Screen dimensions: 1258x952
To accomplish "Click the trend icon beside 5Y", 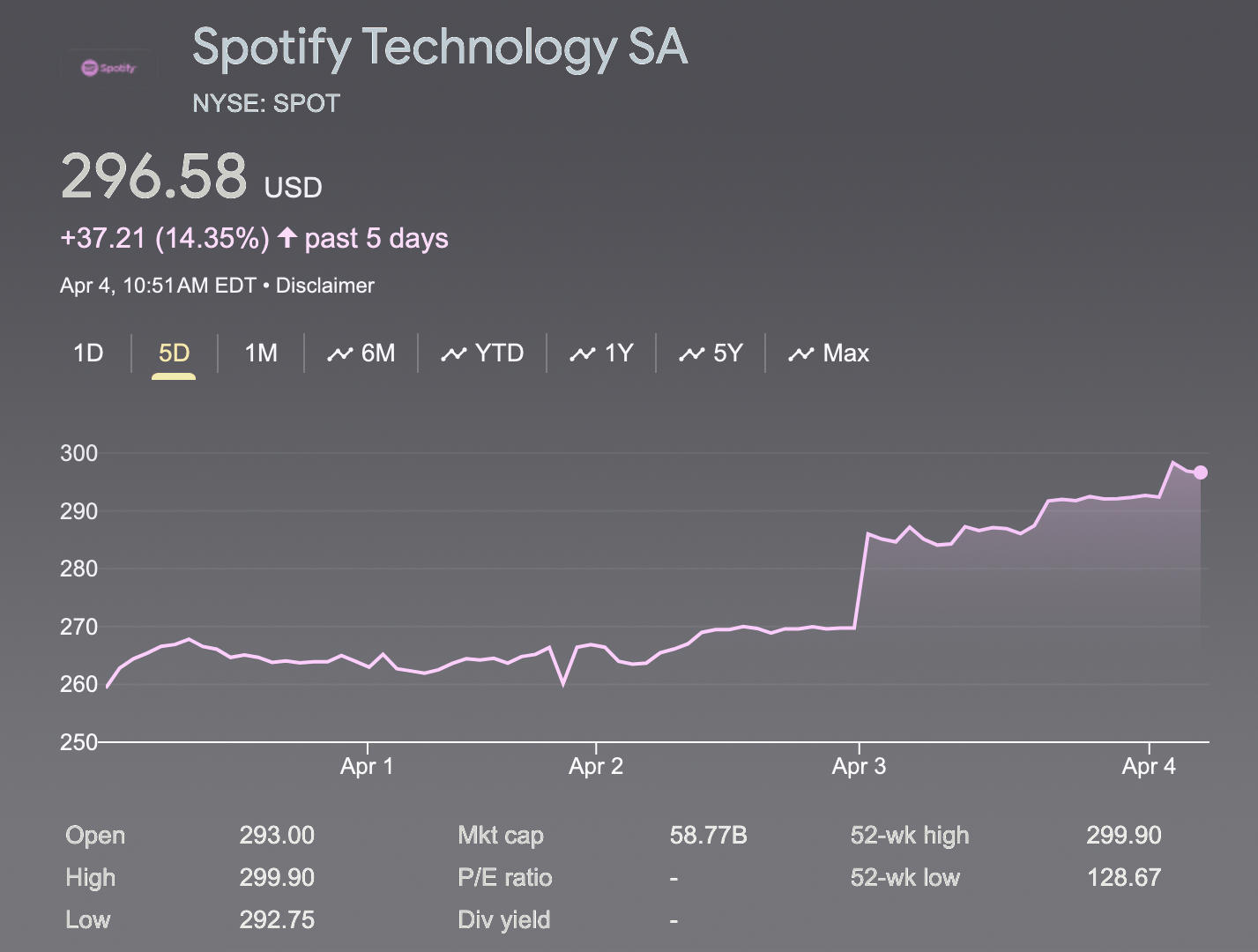I will pyautogui.click(x=692, y=354).
